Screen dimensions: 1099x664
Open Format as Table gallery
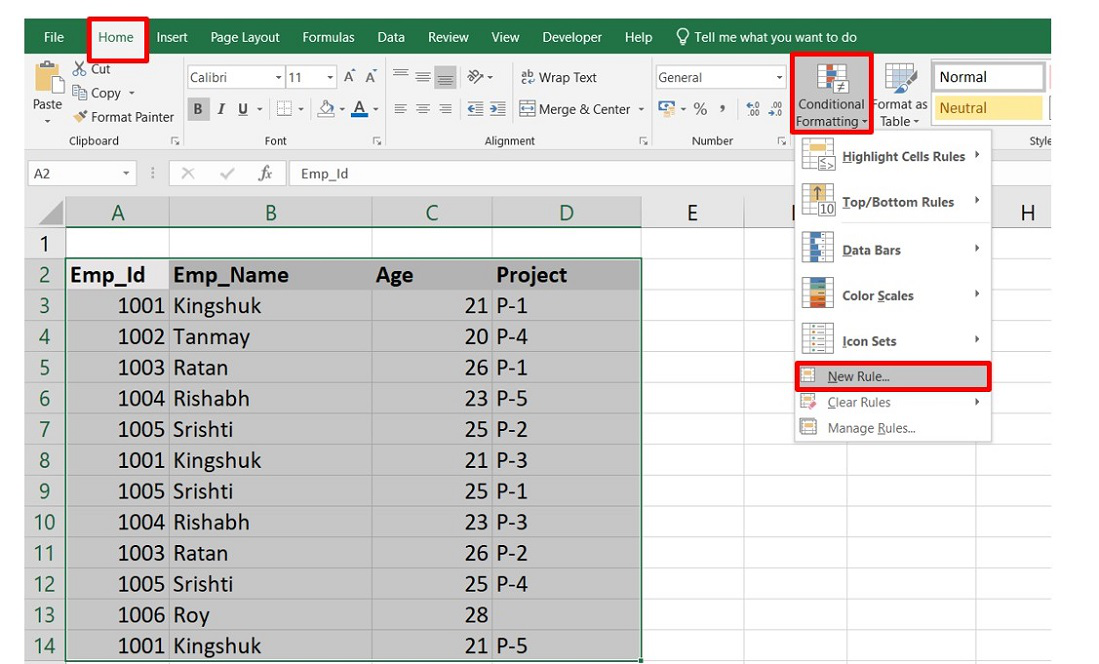[899, 94]
